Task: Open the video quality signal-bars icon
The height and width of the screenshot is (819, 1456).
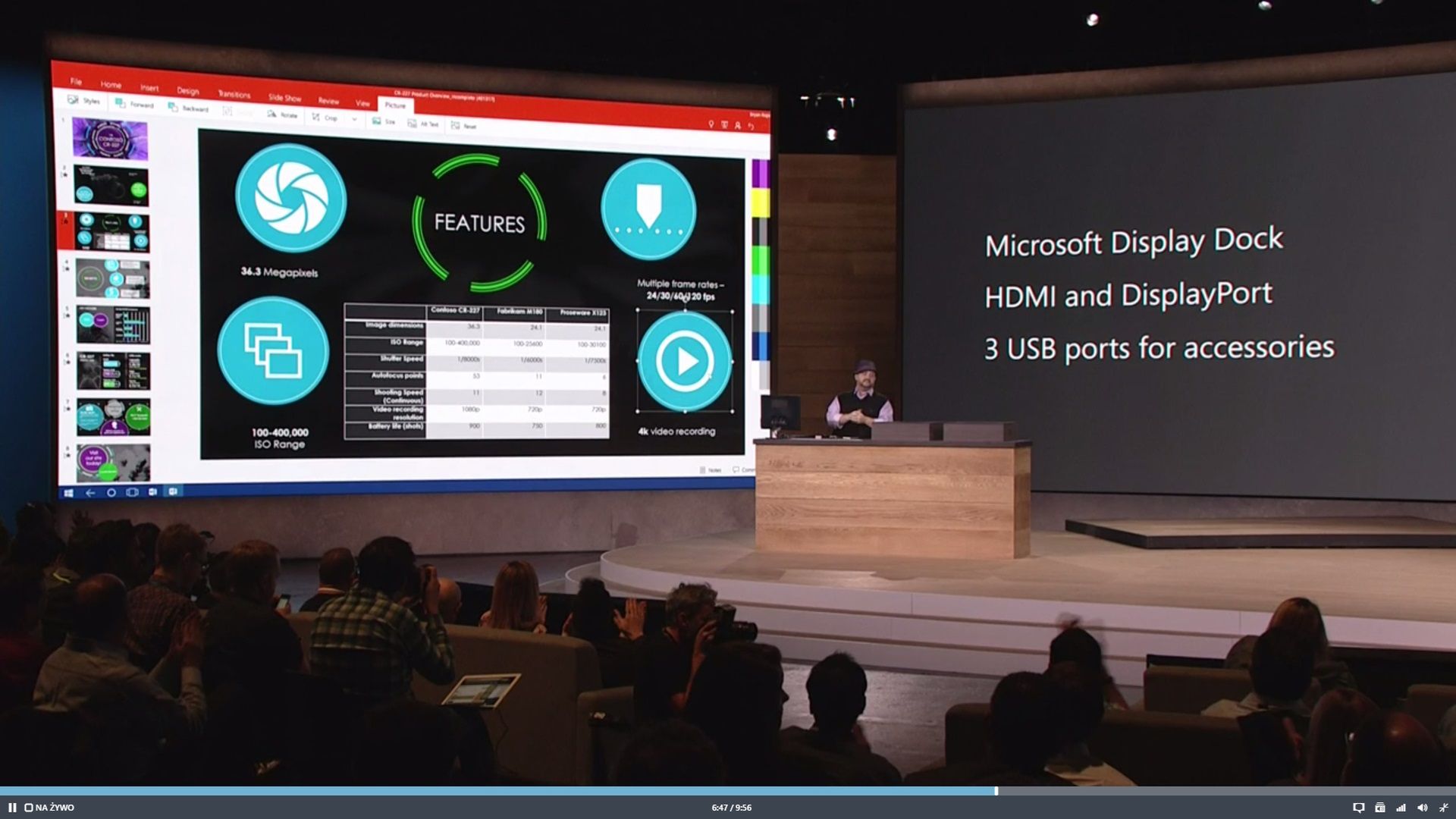Action: 1401,808
